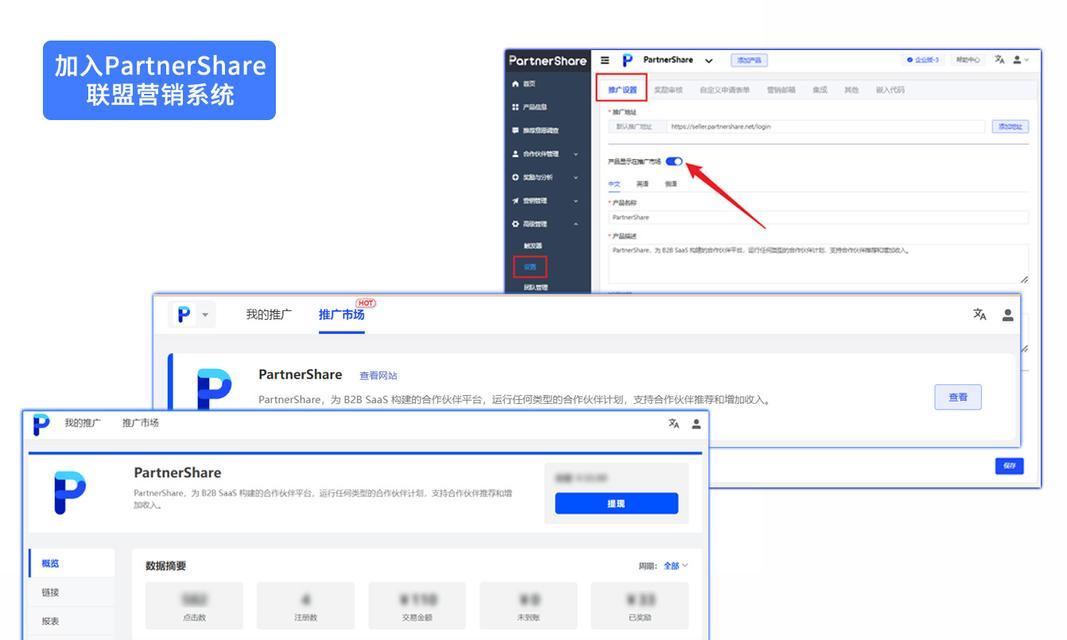Open the 团队管理 submenu item in sidebar
Viewport: 1067px width, 640px height.
(x=536, y=287)
